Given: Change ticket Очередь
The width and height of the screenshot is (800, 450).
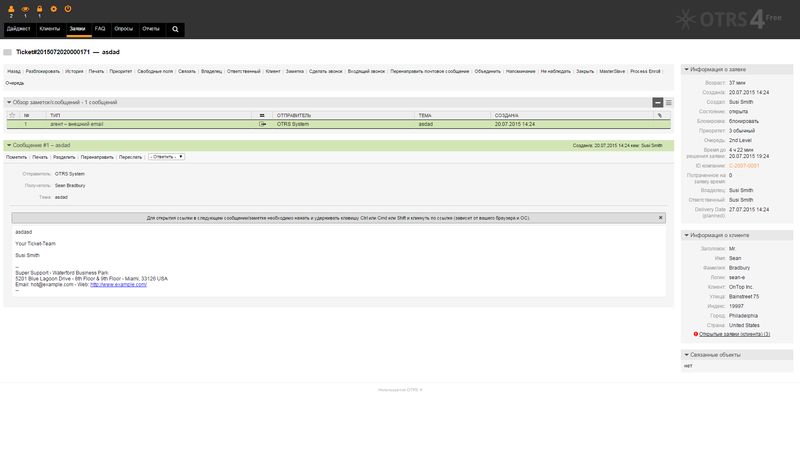Looking at the screenshot, I should (15, 83).
